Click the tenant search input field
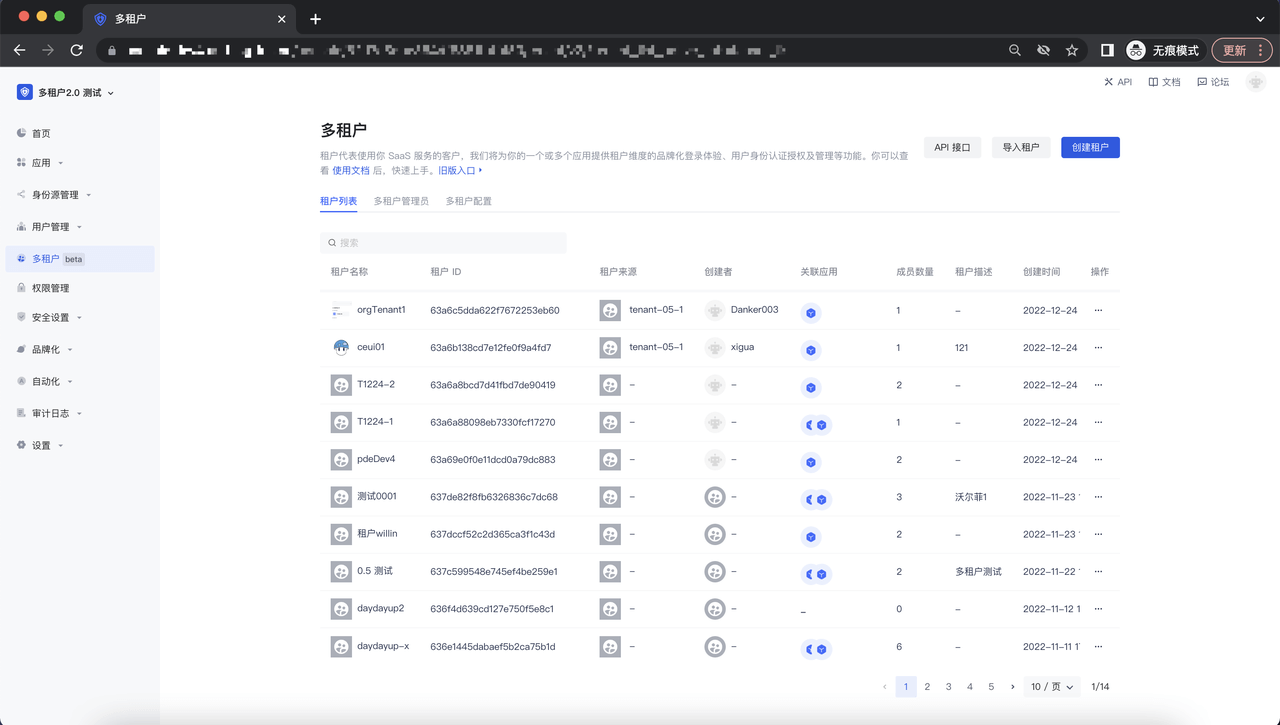The height and width of the screenshot is (725, 1280). point(443,243)
